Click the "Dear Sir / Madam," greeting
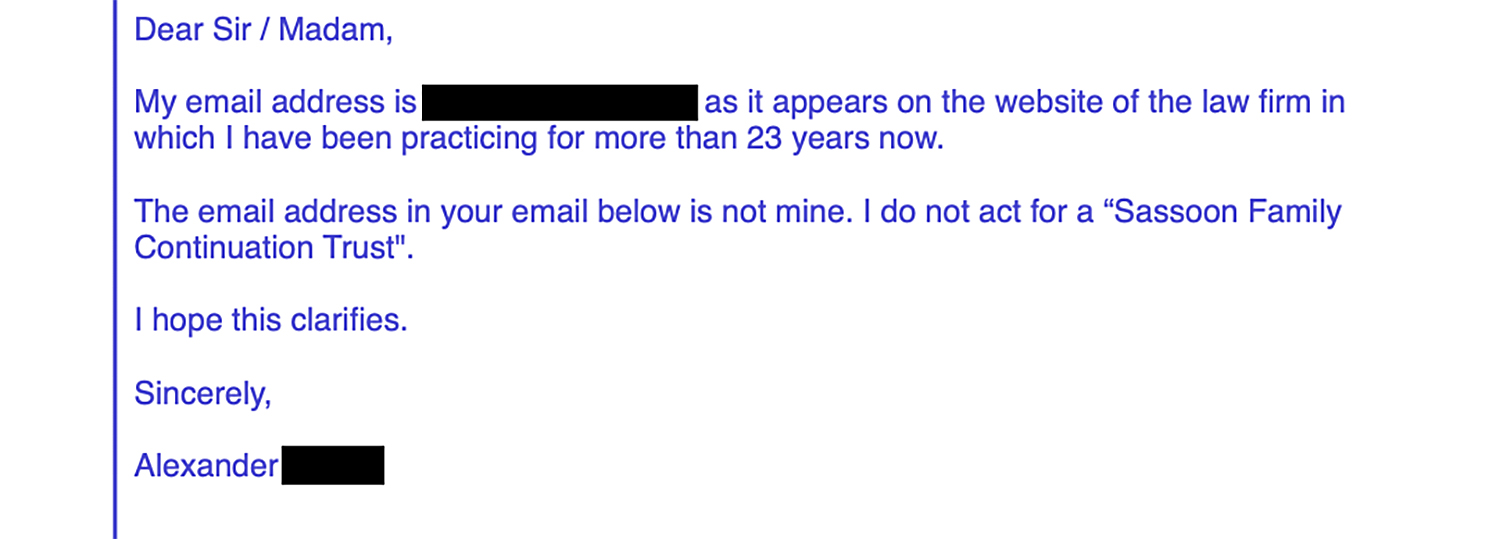Screen dimensions: 1496x539 [263, 29]
